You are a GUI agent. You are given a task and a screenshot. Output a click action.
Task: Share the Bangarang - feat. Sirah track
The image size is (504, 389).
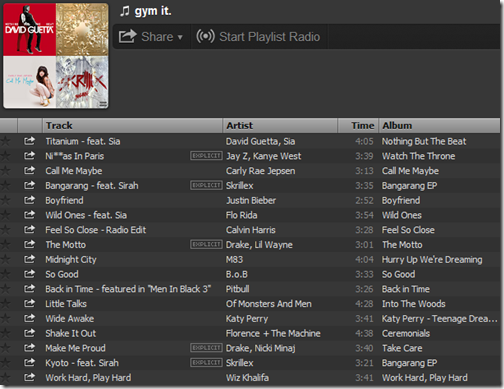pyautogui.click(x=29, y=185)
